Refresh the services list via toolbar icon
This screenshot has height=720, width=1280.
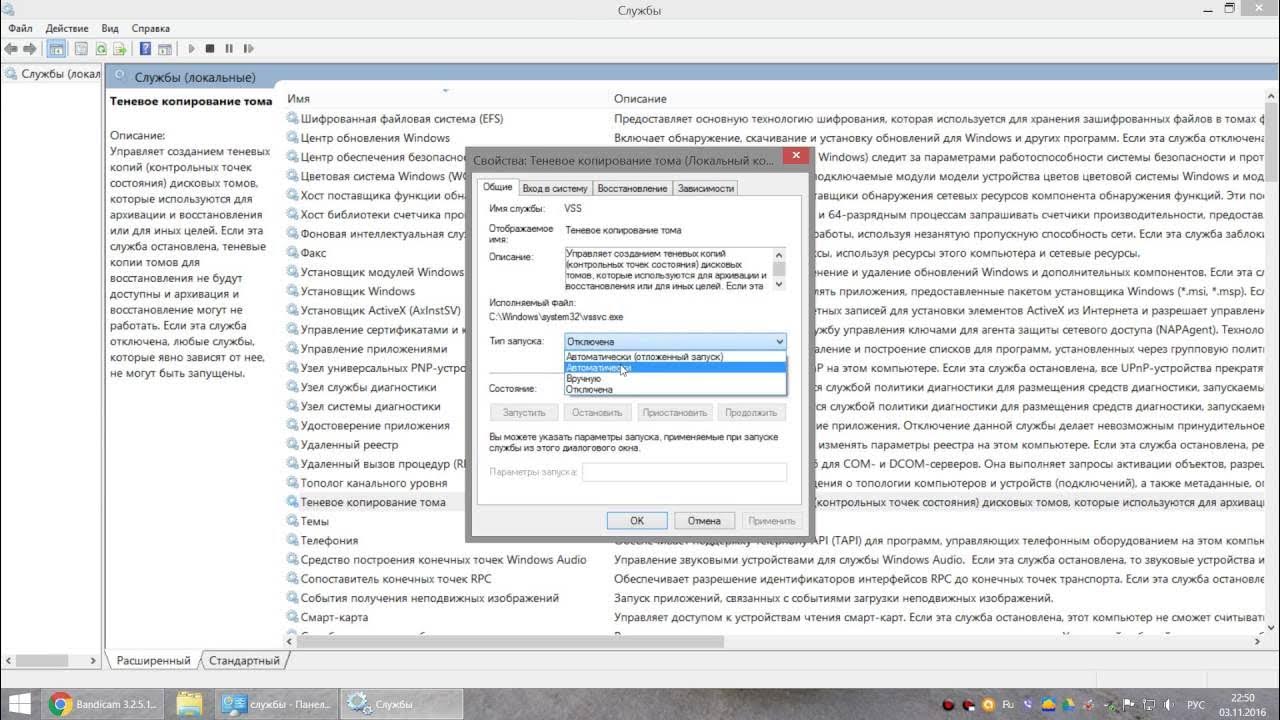pos(101,48)
